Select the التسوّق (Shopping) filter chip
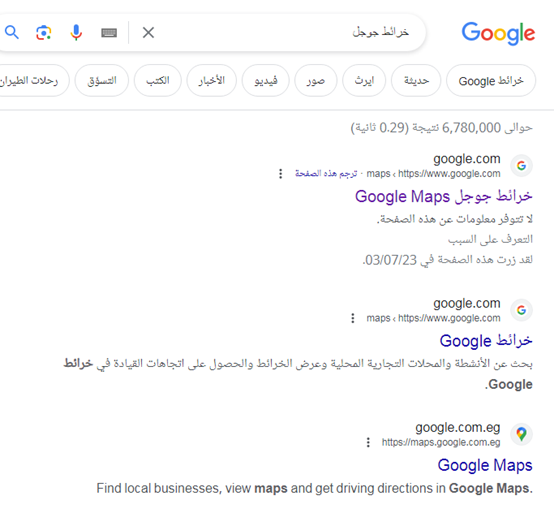 click(x=102, y=81)
